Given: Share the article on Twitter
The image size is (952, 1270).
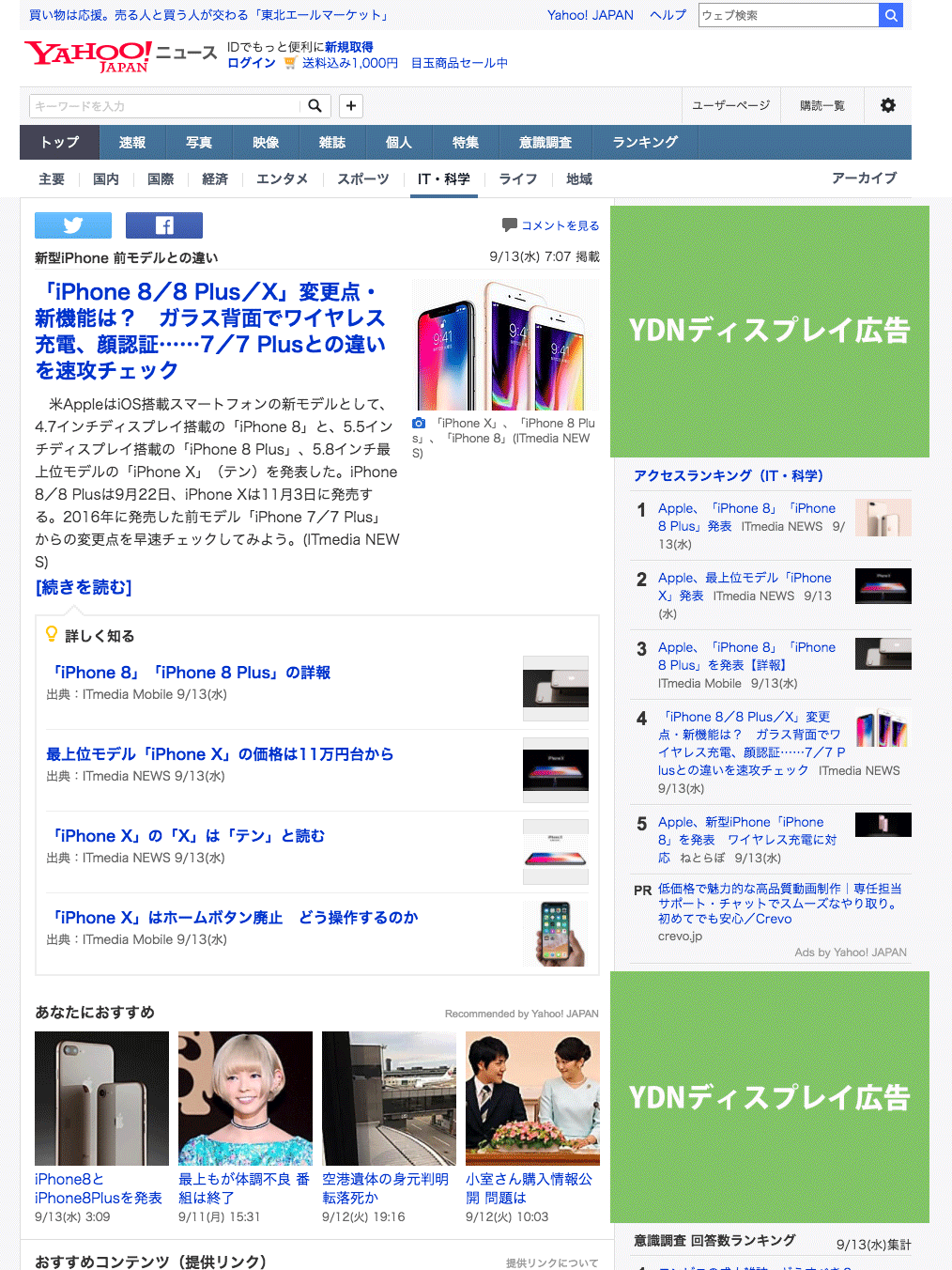Looking at the screenshot, I should point(73,225).
